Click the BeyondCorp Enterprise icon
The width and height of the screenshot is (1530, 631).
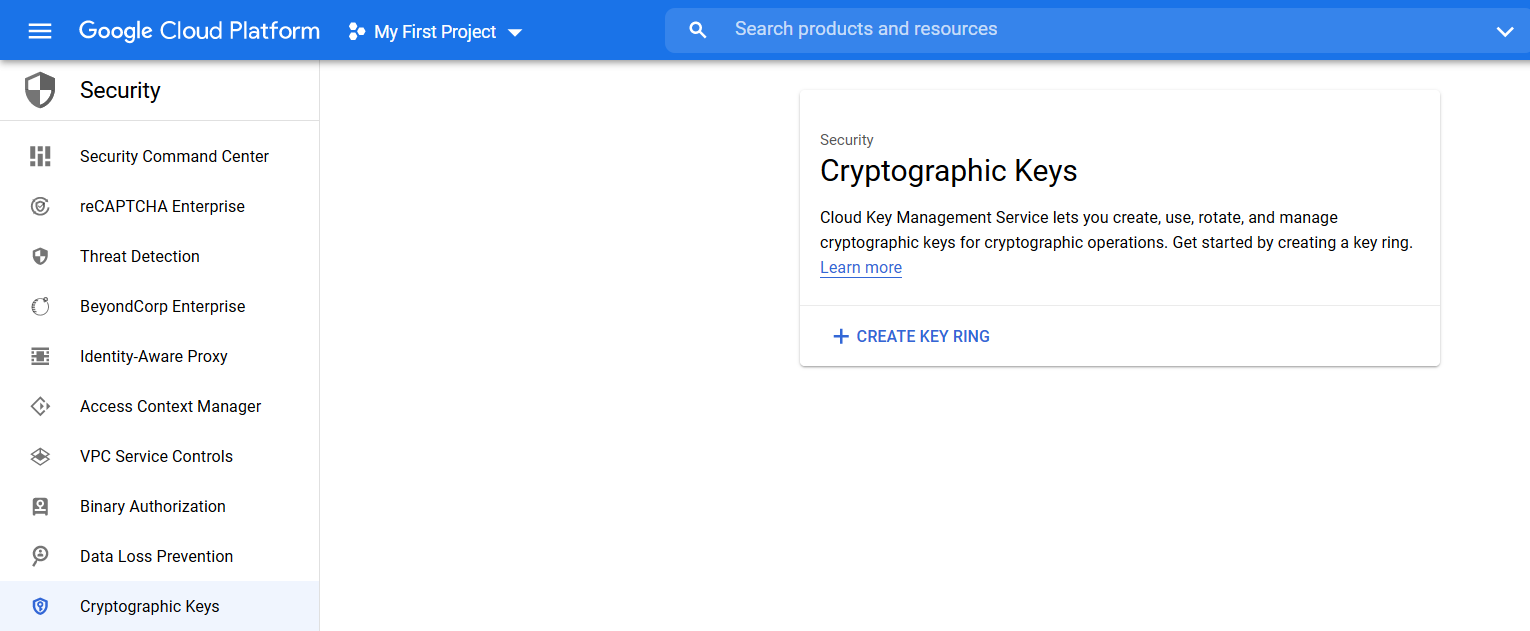40,306
